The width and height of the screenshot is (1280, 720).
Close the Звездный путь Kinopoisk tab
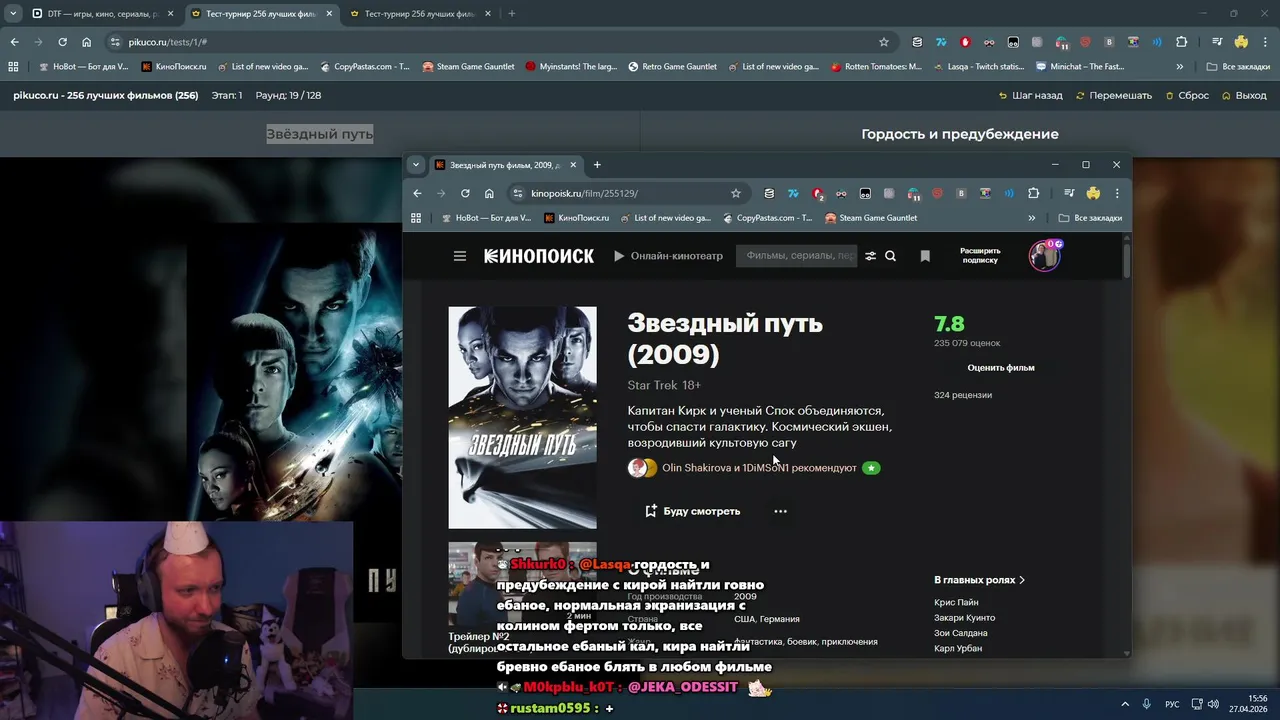(573, 165)
